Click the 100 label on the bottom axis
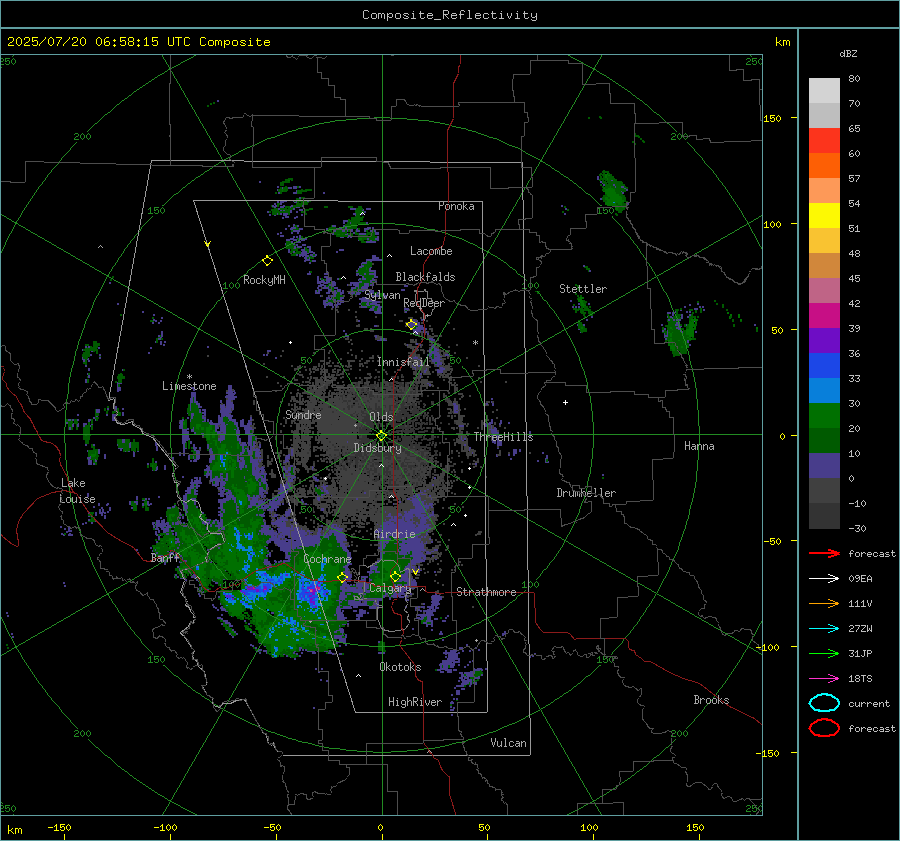900x841 pixels. pos(589,828)
